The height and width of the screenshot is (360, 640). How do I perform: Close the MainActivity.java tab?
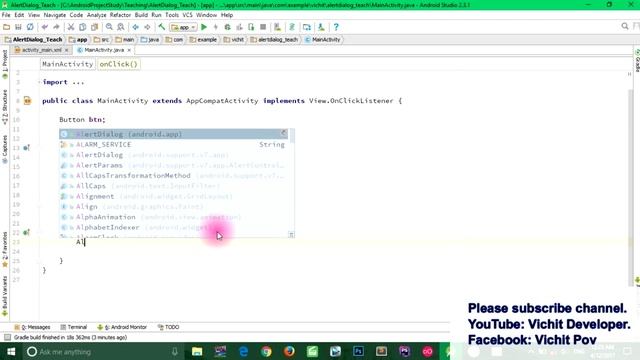pos(129,50)
